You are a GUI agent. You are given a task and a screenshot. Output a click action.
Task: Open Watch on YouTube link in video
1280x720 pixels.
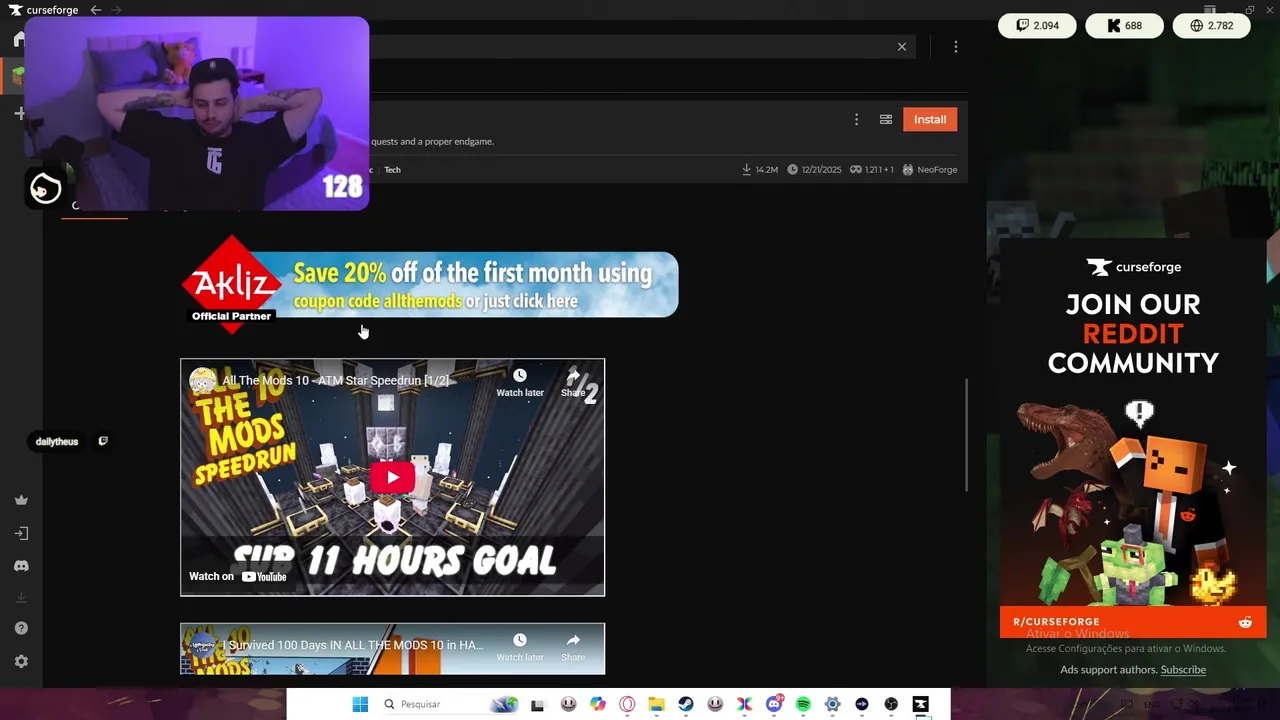point(238,576)
